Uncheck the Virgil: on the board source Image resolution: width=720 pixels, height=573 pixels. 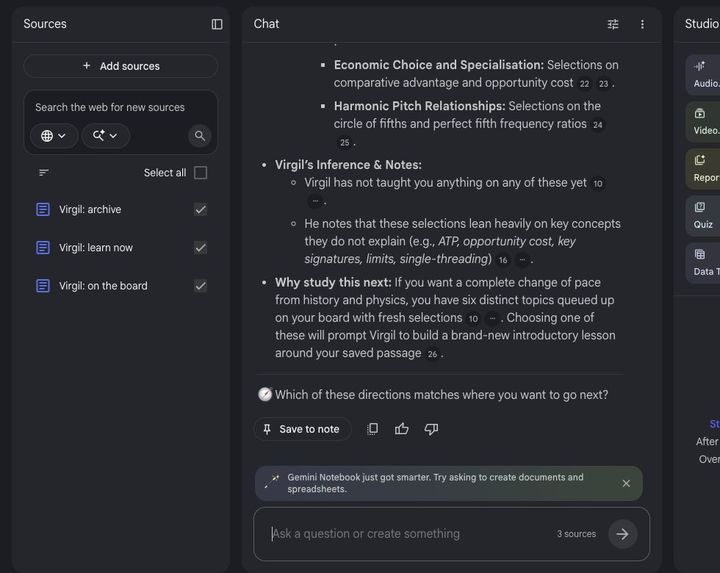[200, 286]
